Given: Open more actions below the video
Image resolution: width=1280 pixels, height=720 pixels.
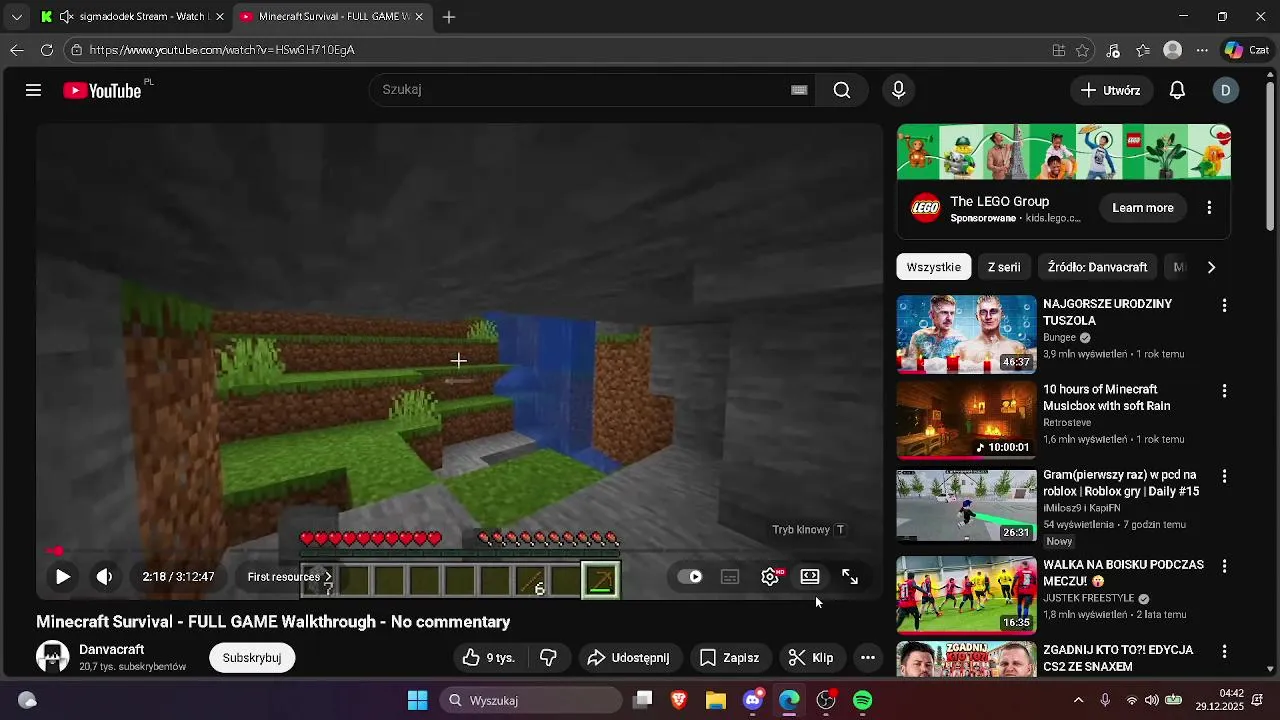Looking at the screenshot, I should tap(868, 658).
